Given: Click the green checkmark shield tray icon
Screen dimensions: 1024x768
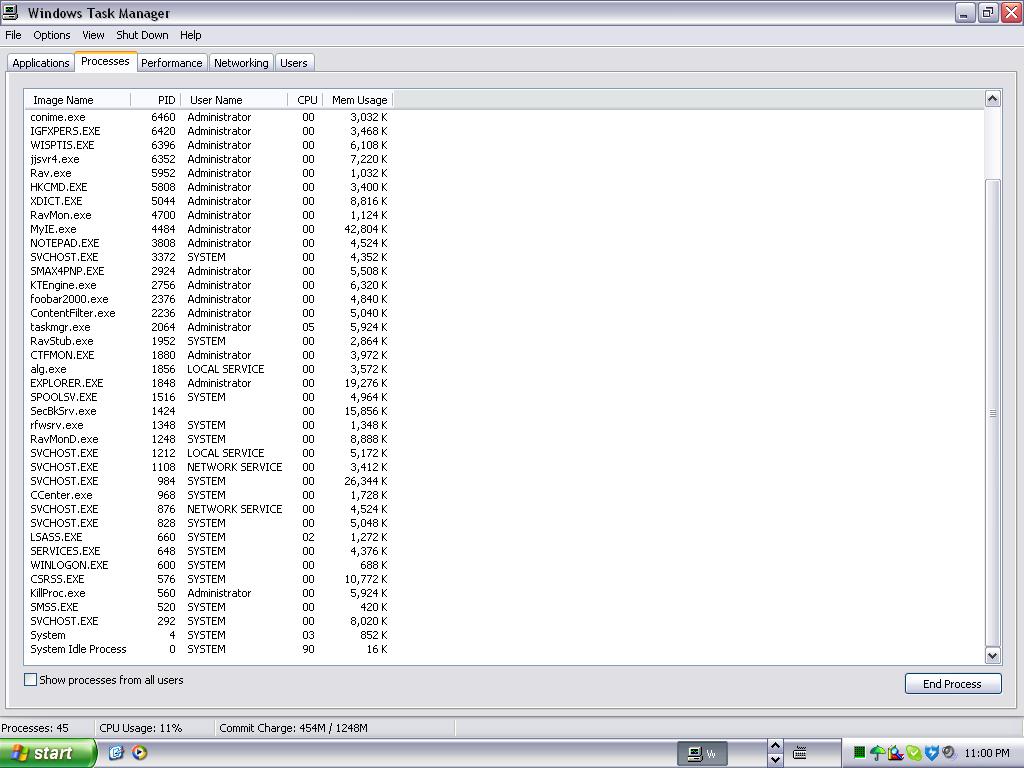Looking at the screenshot, I should [914, 753].
